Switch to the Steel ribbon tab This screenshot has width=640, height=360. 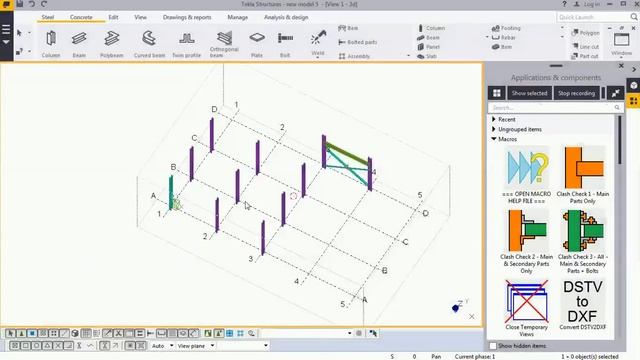click(48, 17)
